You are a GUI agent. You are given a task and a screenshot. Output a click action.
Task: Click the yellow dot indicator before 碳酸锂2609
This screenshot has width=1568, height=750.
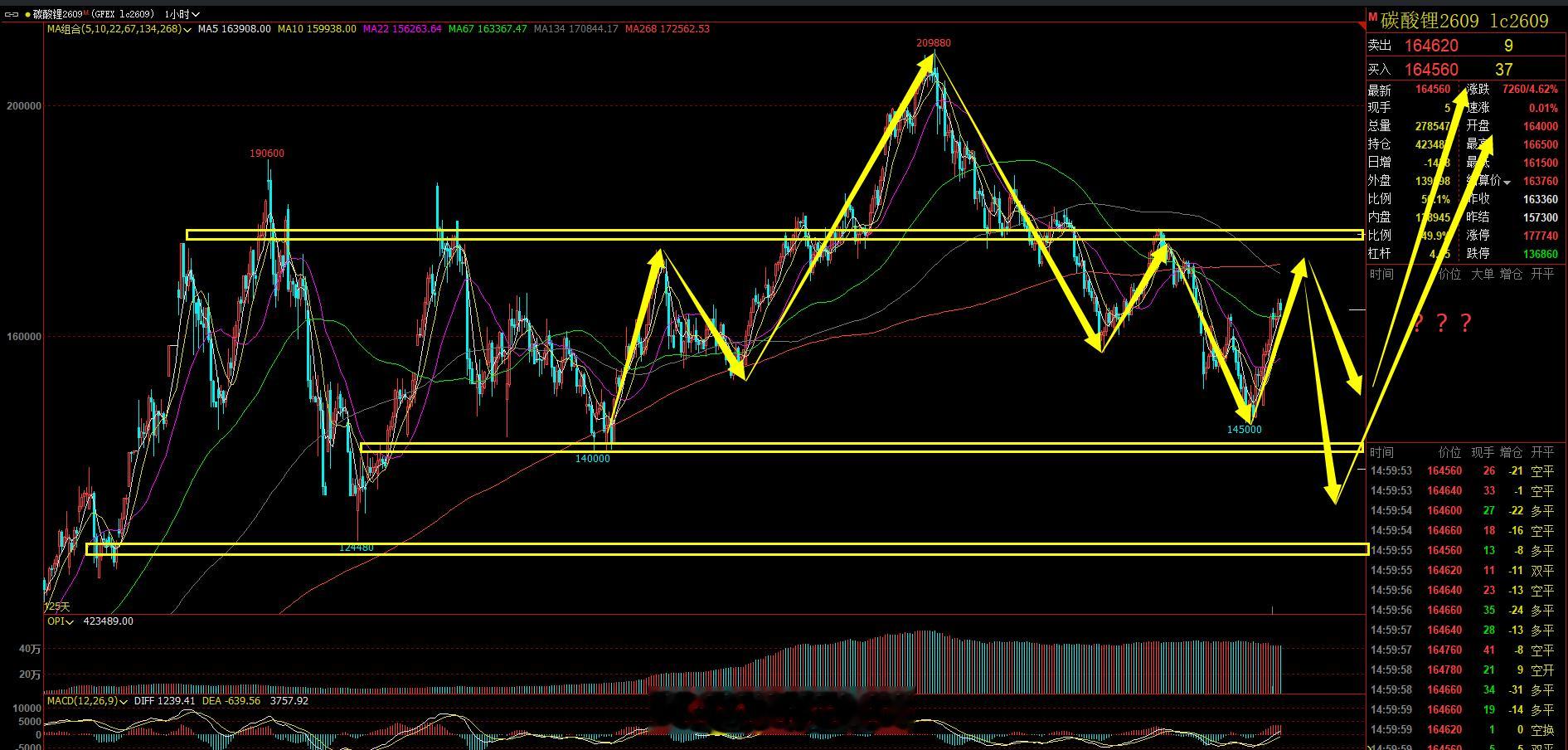pos(27,14)
